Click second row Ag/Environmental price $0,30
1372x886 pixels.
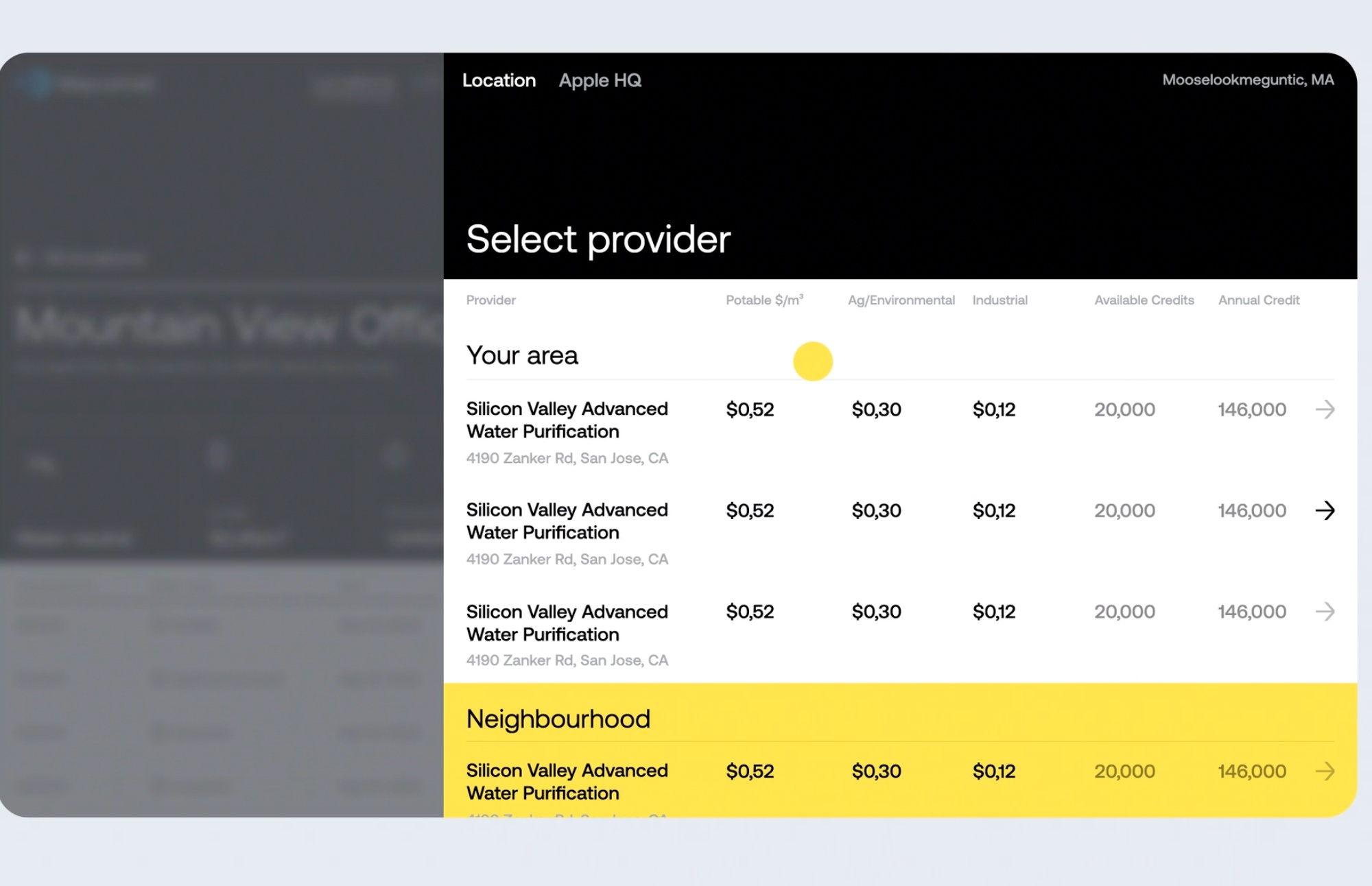[x=876, y=510]
